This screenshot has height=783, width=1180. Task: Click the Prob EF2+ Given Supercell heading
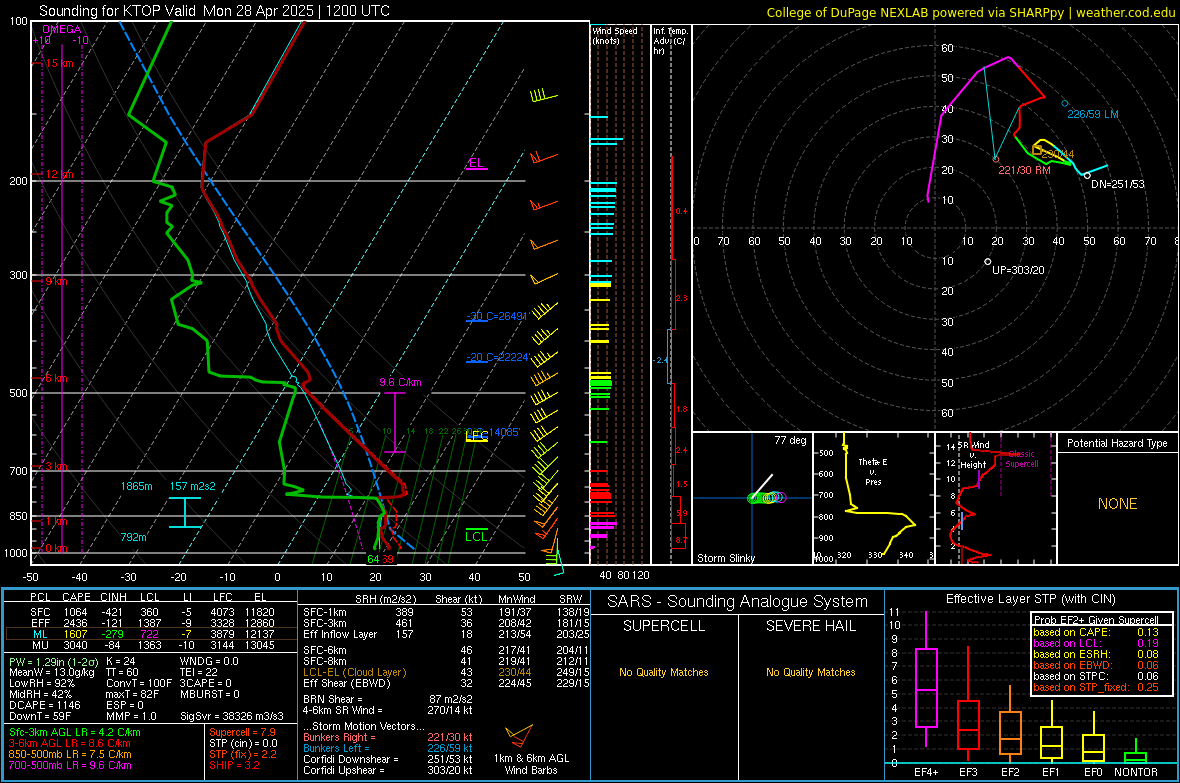pyautogui.click(x=1096, y=620)
